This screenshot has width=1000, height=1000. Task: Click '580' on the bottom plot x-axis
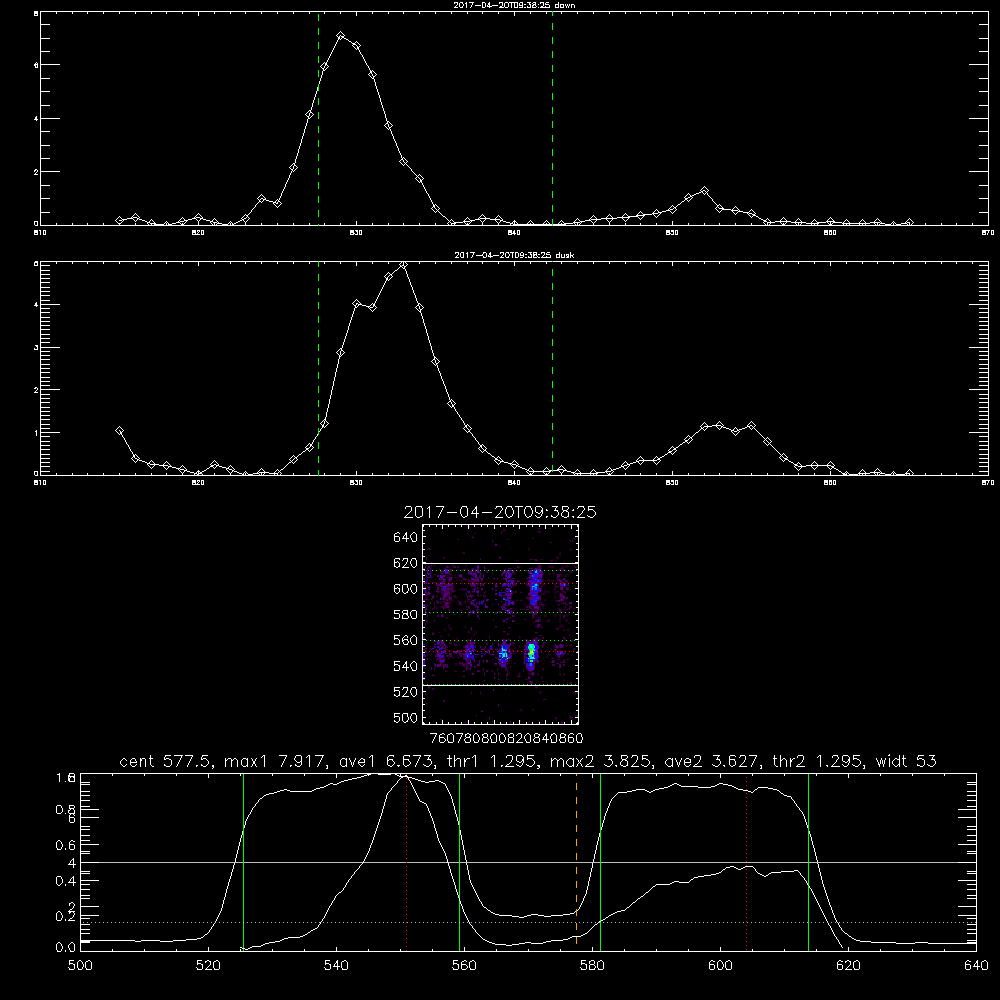[x=592, y=966]
